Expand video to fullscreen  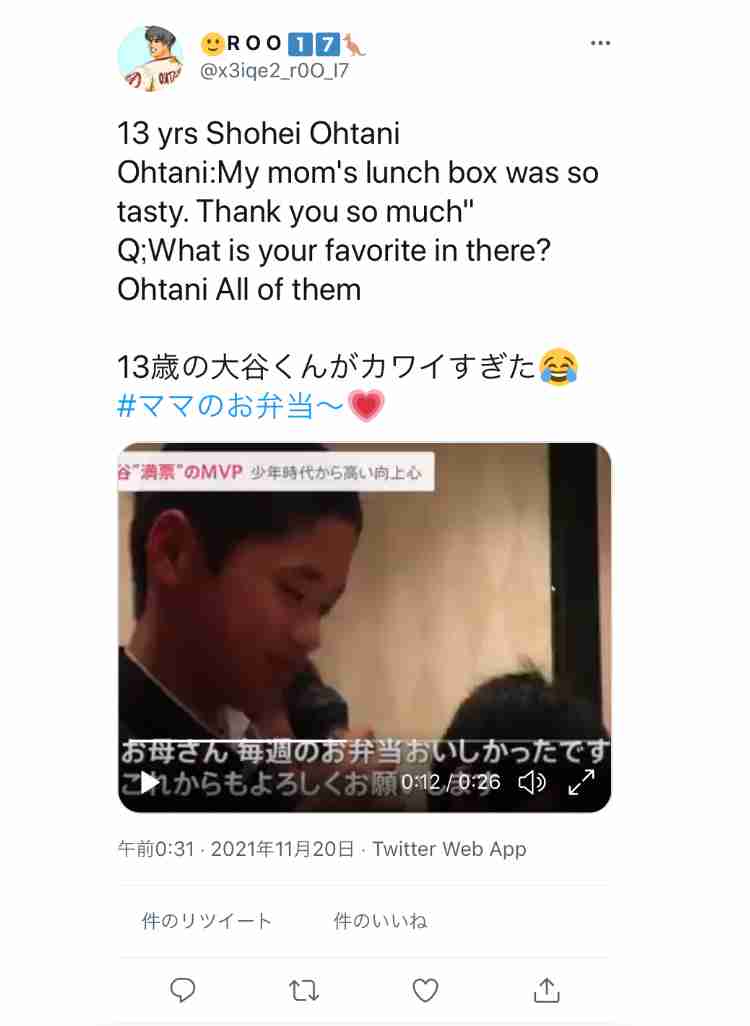coord(581,782)
